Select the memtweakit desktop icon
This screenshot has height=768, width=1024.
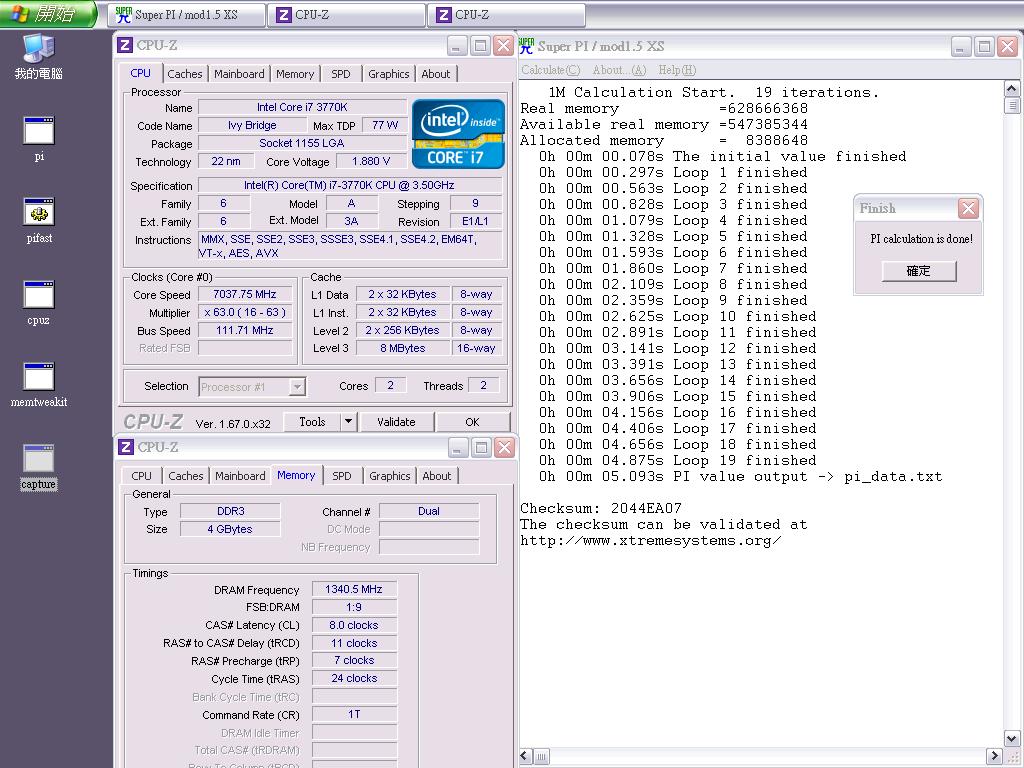click(x=39, y=378)
